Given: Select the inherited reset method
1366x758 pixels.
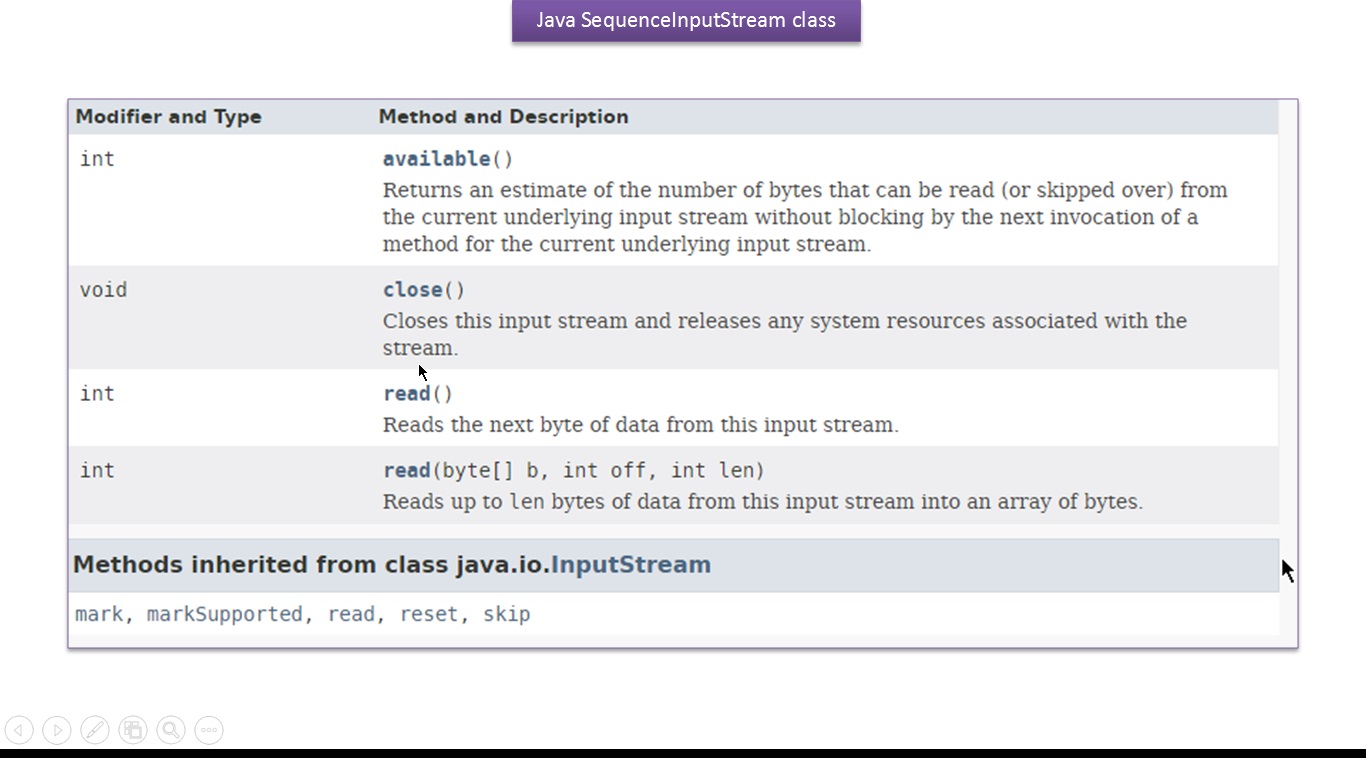Looking at the screenshot, I should pyautogui.click(x=428, y=614).
